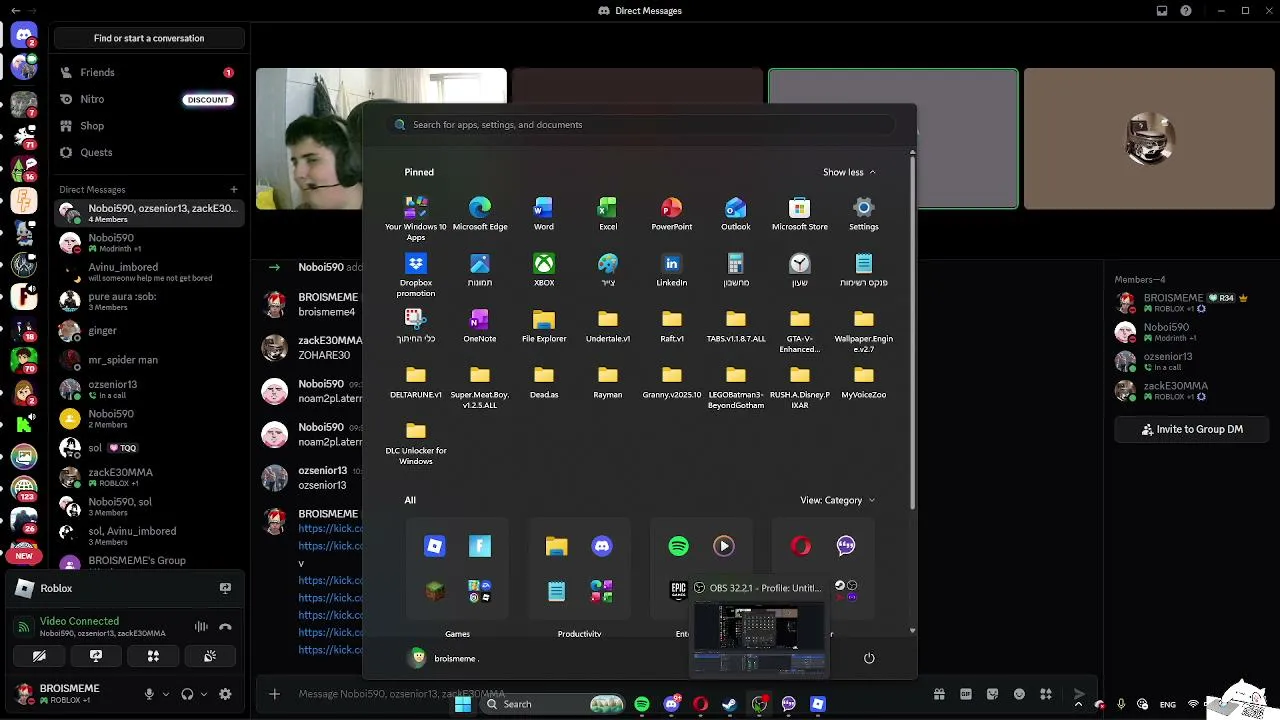Open the broismeme user account button
This screenshot has height=720, width=1280.
[444, 658]
